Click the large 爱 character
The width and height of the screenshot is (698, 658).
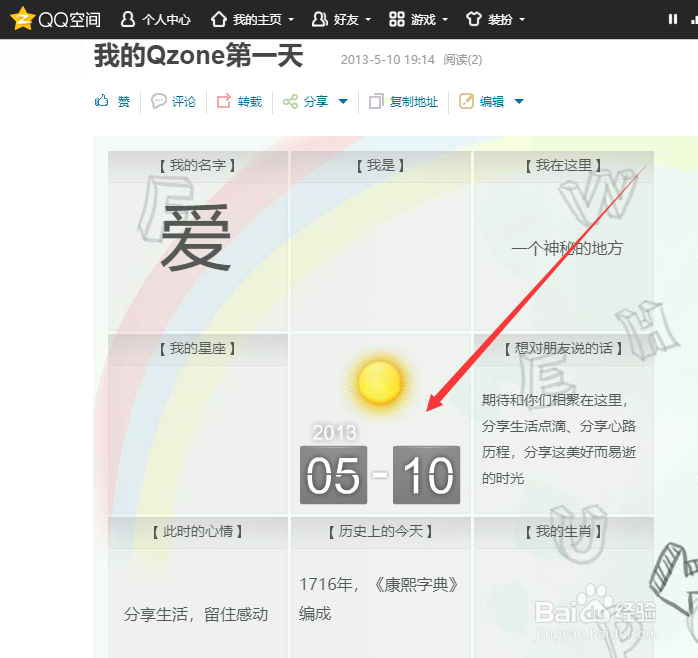click(195, 237)
